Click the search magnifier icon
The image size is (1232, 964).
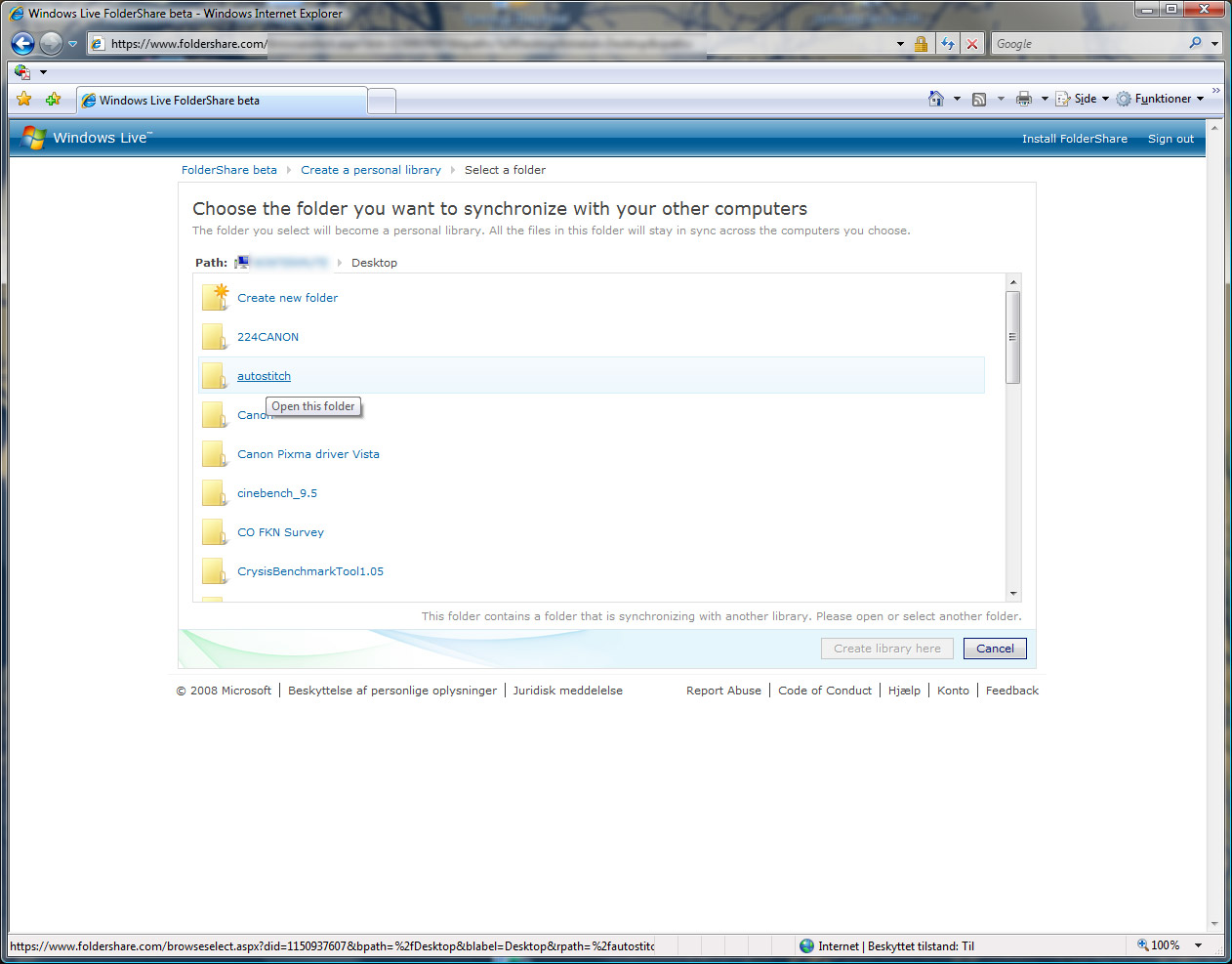coord(1195,43)
